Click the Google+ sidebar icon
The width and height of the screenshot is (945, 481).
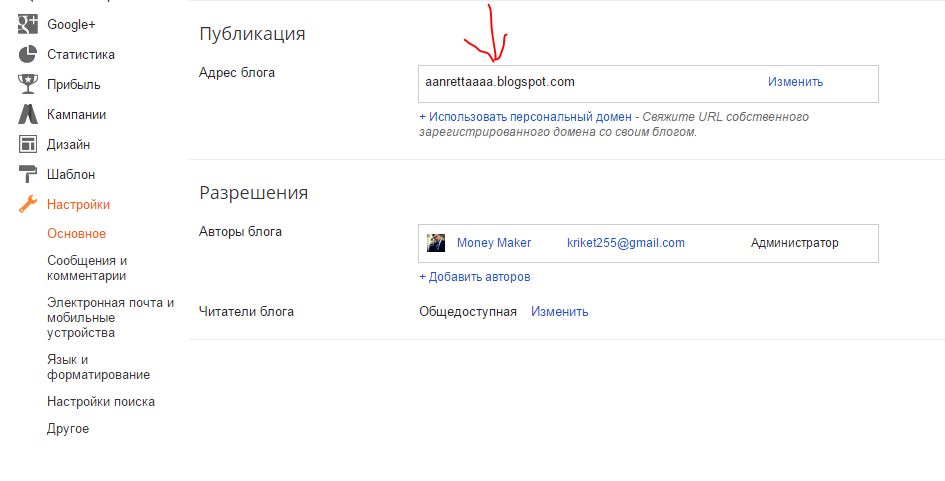[28, 24]
